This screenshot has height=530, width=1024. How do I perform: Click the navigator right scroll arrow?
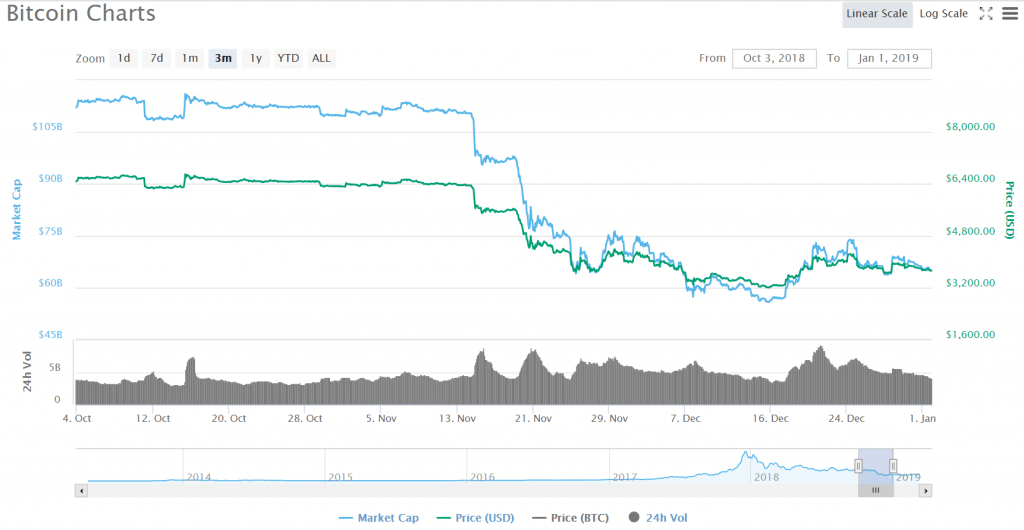tap(926, 491)
